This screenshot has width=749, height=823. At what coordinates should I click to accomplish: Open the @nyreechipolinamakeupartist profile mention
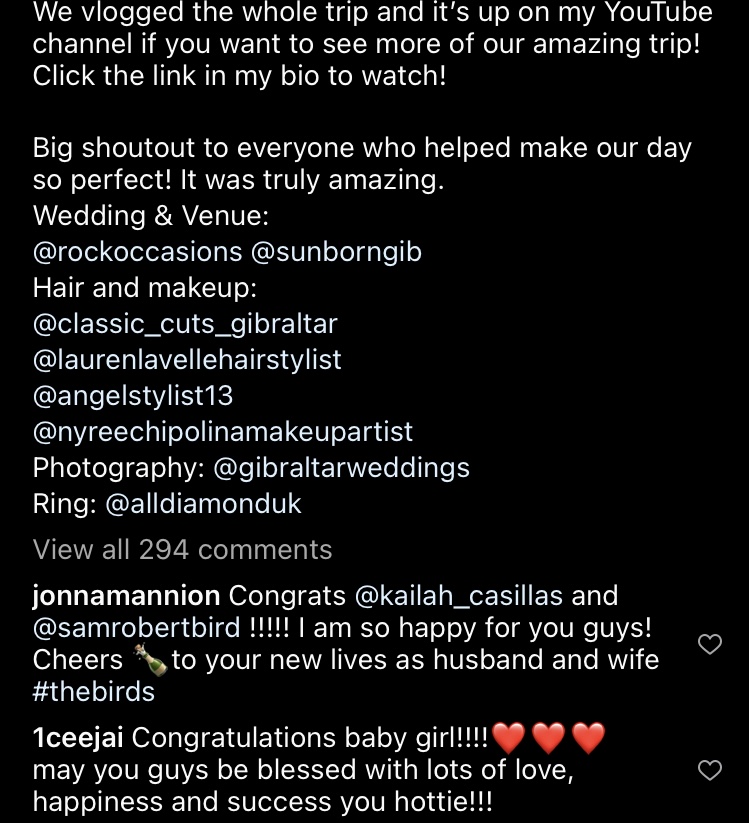[x=223, y=432]
